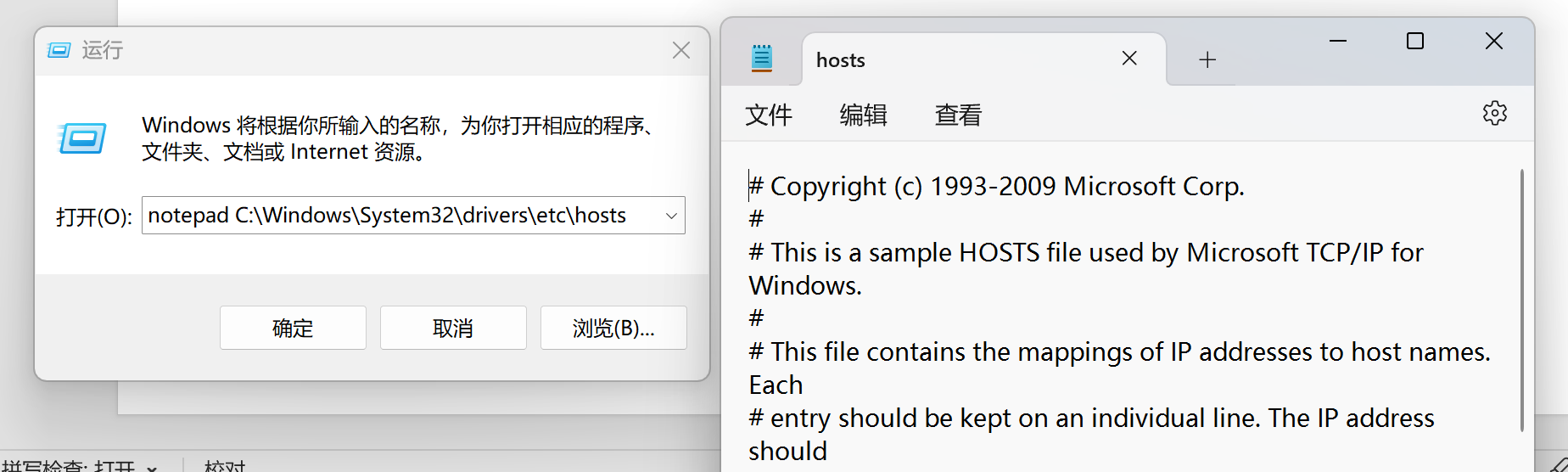Click the line mentioning mappings of IP addresses
This screenshot has width=1568, height=472.
pos(1120,368)
